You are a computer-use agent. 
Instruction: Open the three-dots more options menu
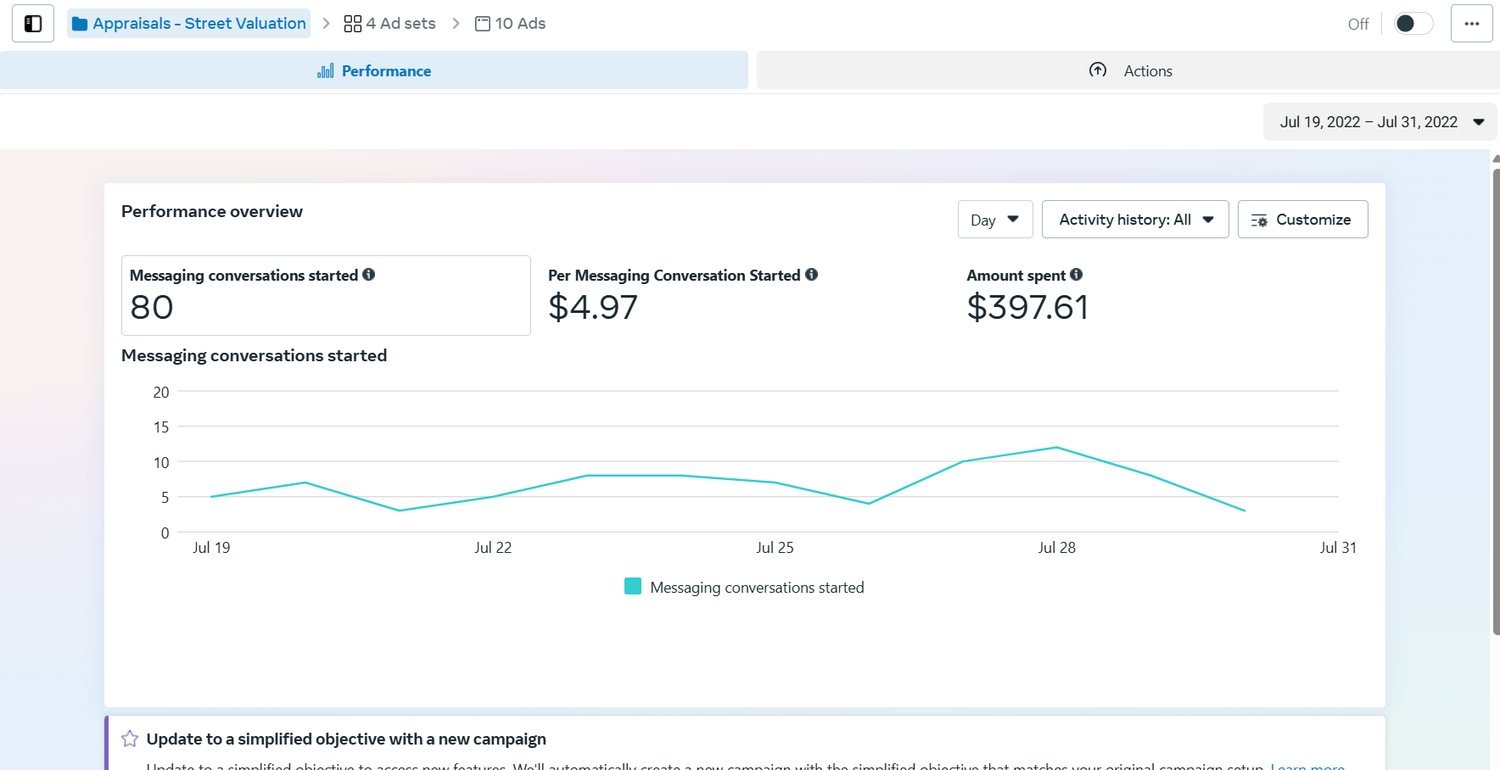pos(1471,23)
